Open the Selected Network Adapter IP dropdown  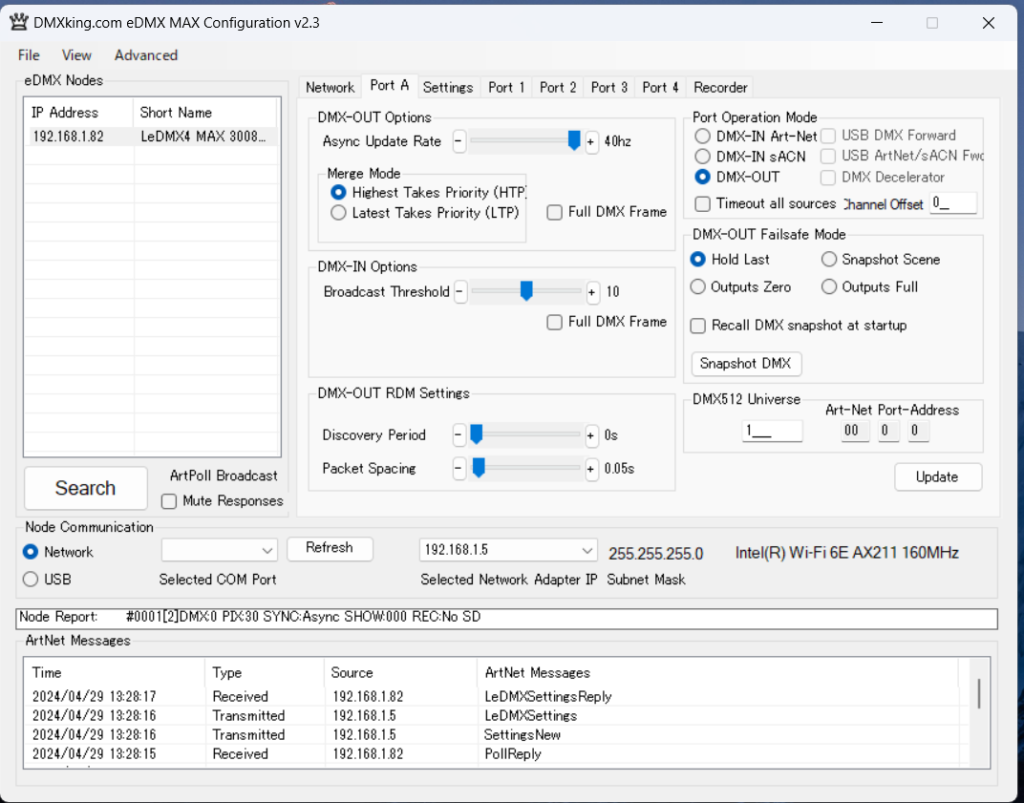point(508,550)
